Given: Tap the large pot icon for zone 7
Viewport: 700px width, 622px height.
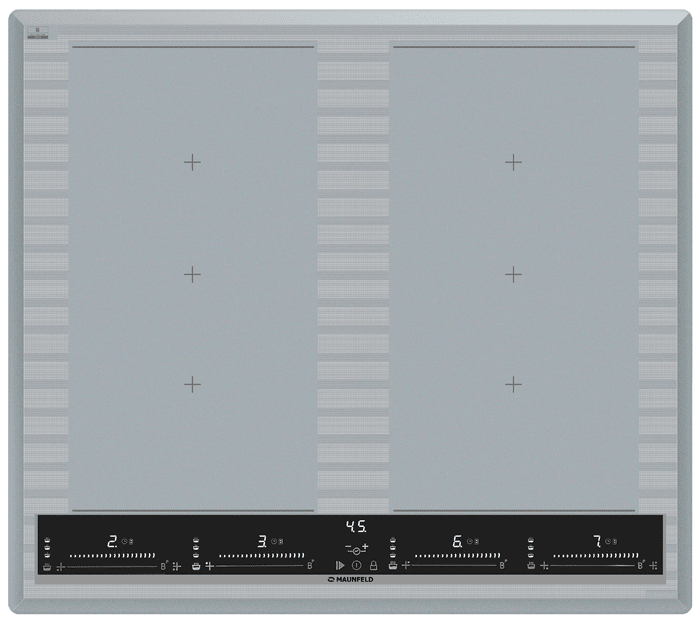Looking at the screenshot, I should click(x=531, y=565).
